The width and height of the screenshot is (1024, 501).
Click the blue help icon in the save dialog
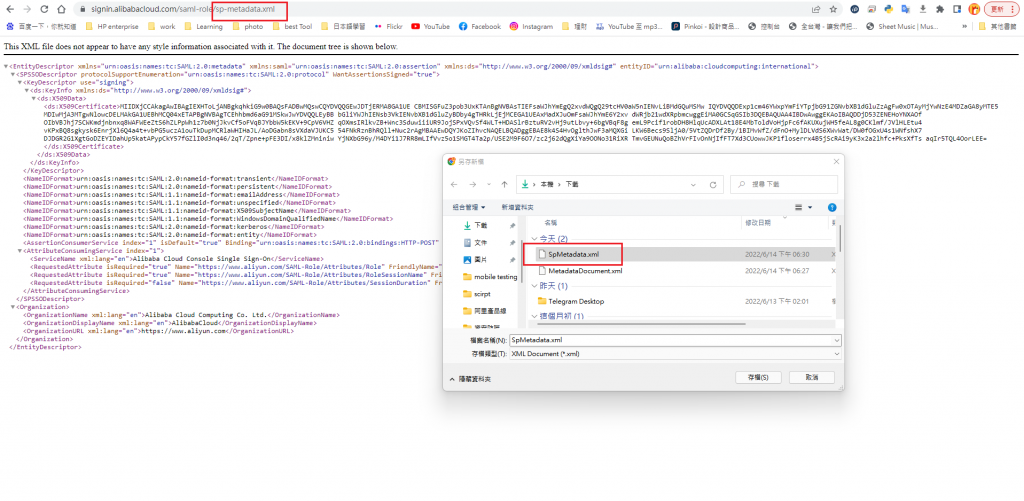(832, 207)
